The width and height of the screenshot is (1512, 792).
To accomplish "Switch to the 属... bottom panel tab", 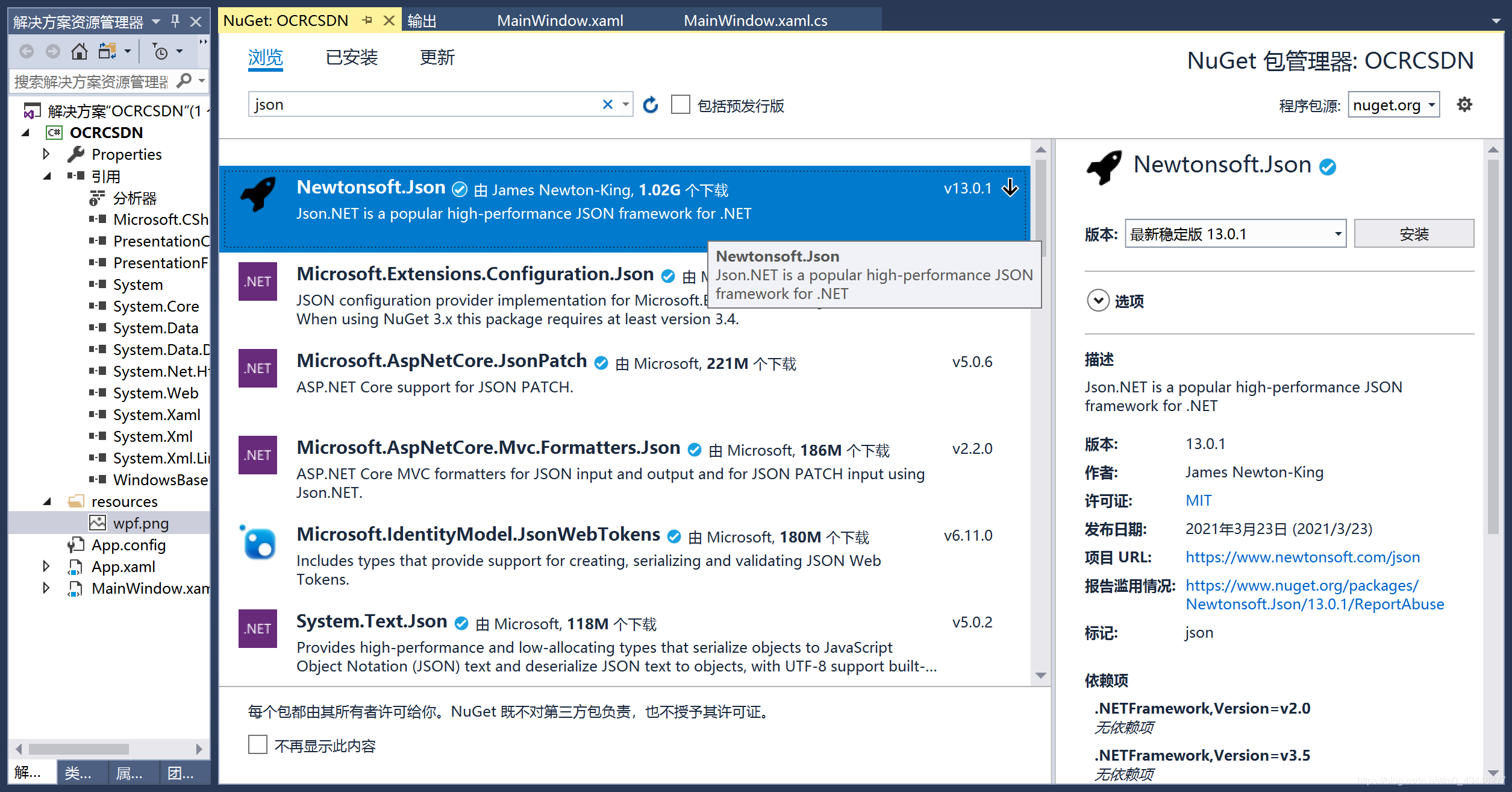I will pyautogui.click(x=134, y=772).
